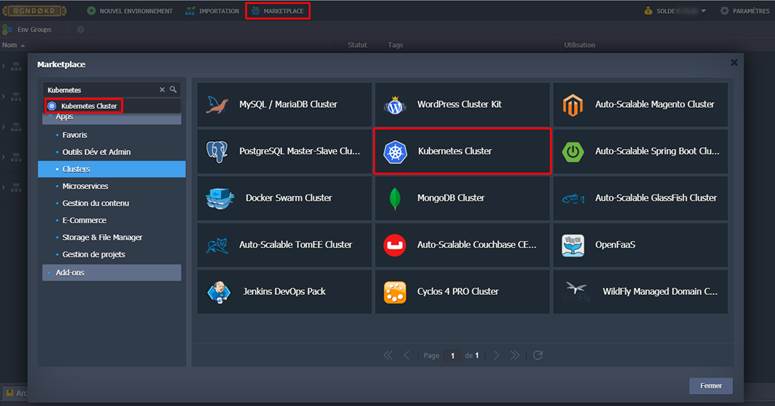Expand the Add-ons section

pyautogui.click(x=112, y=272)
